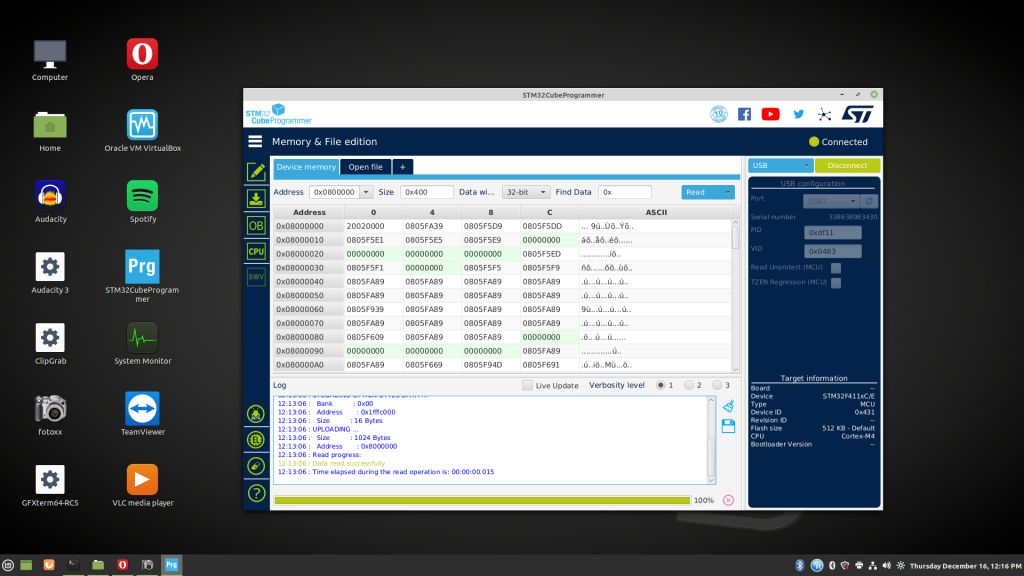Clear the log with the broom icon
Image resolution: width=1024 pixels, height=576 pixels.
(x=728, y=407)
